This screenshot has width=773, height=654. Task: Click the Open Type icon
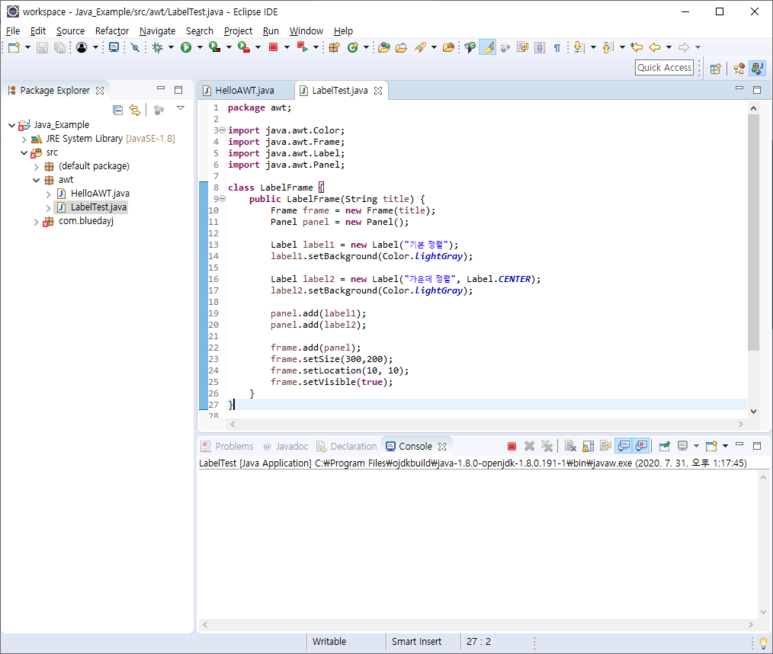pyautogui.click(x=384, y=47)
